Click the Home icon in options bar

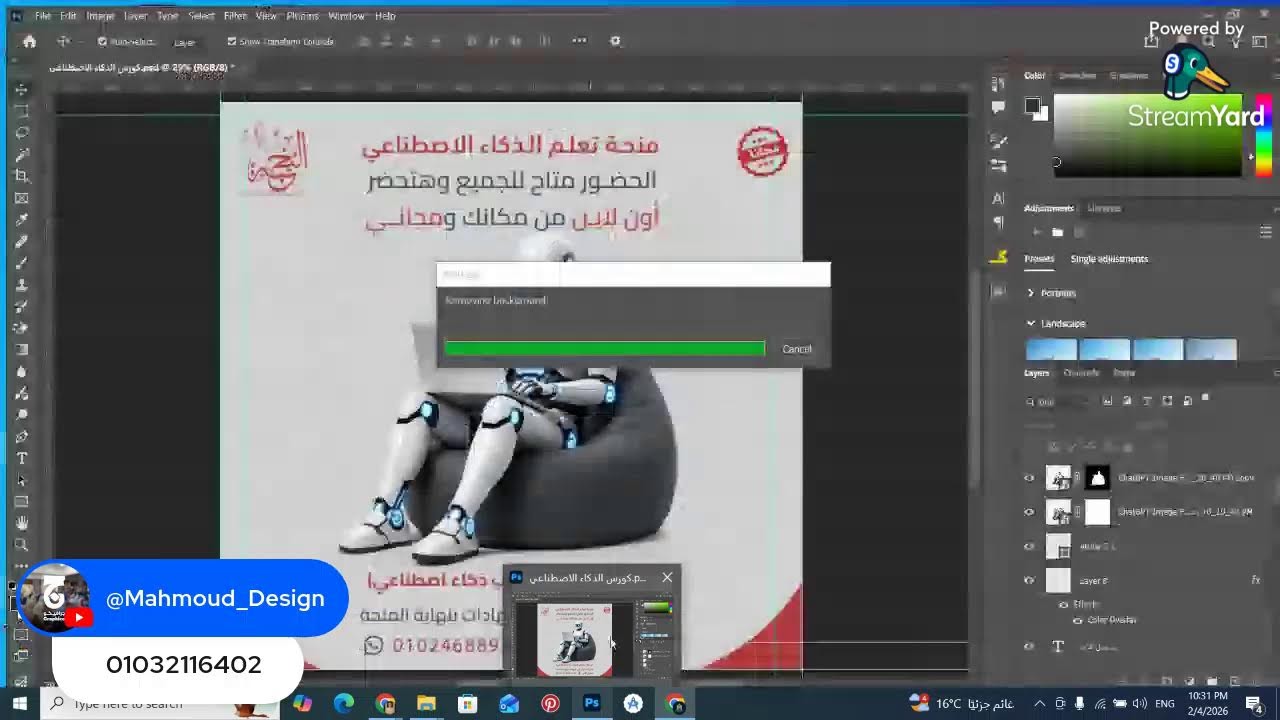[x=29, y=41]
